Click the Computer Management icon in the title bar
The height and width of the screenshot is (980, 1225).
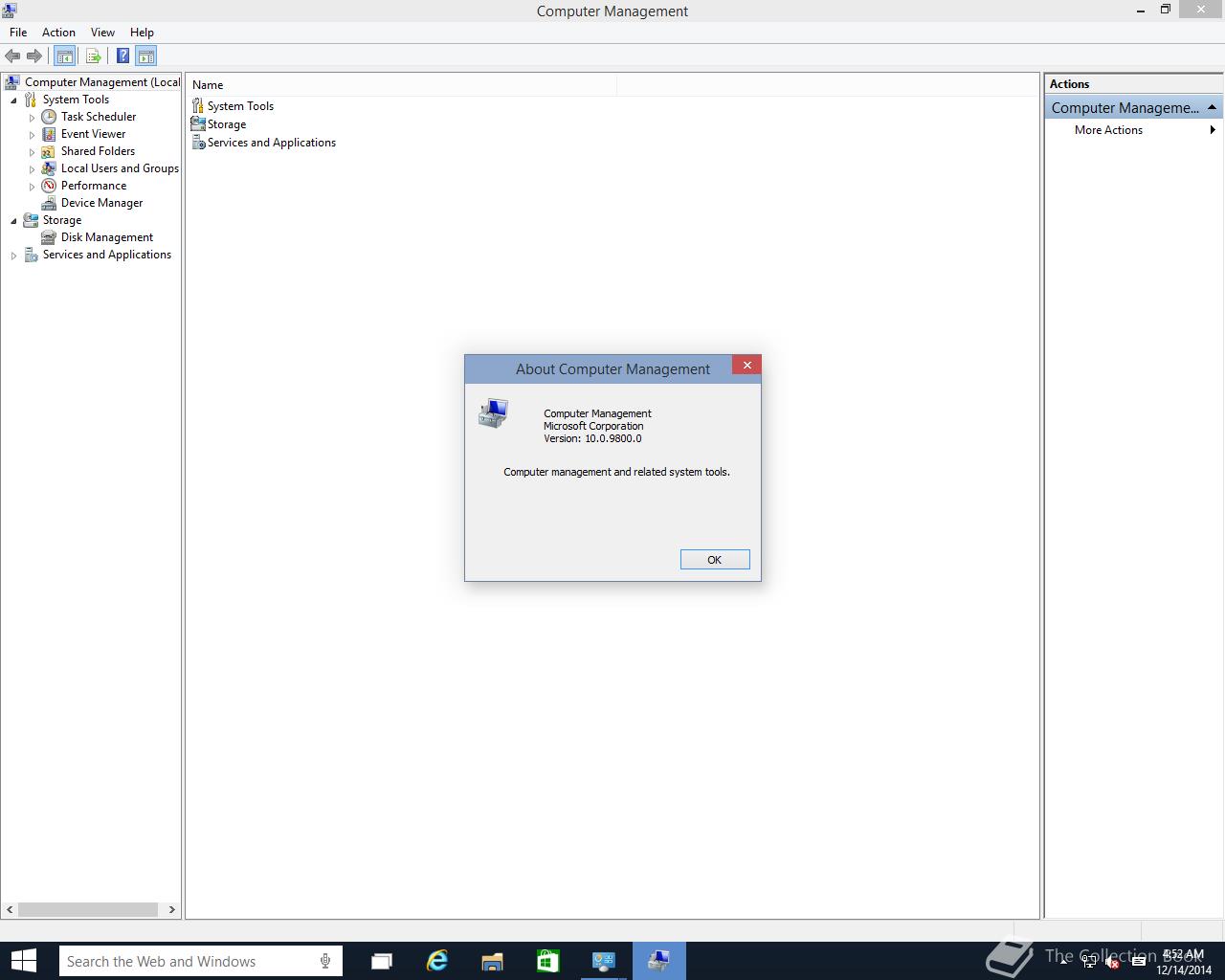click(x=10, y=11)
